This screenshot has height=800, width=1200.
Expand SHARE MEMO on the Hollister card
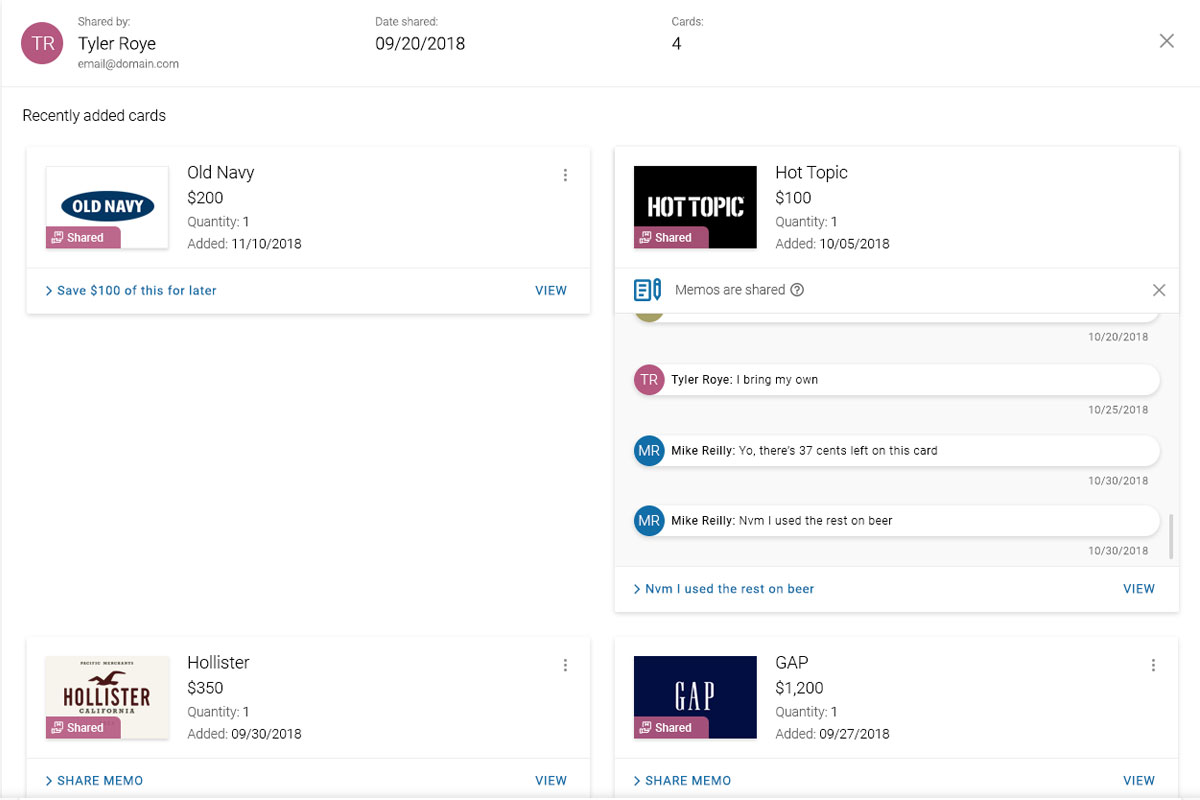(94, 781)
